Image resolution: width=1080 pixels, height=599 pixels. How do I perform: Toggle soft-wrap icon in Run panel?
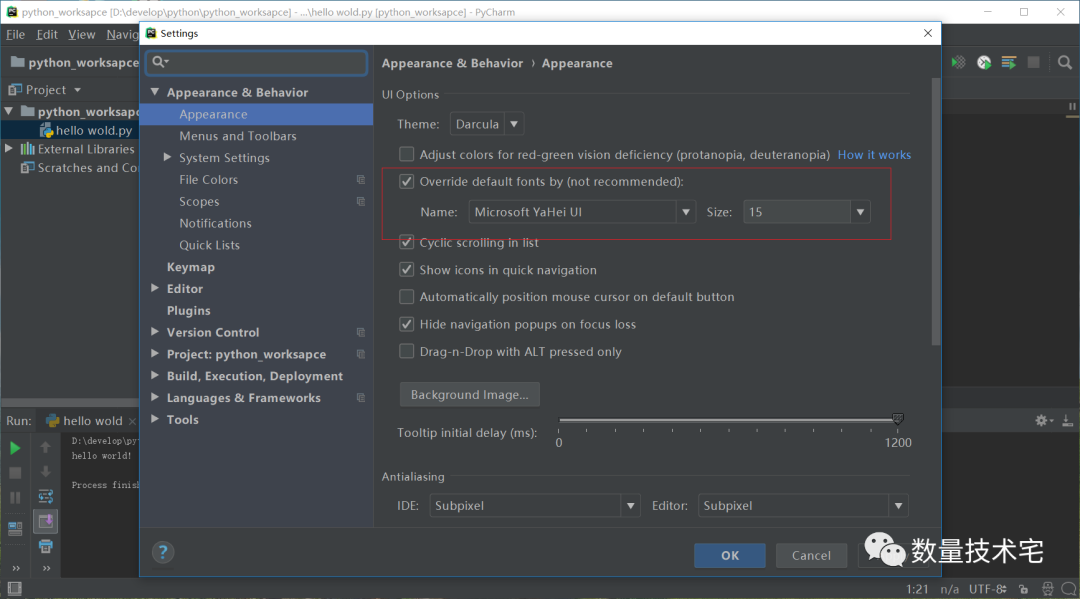click(45, 496)
